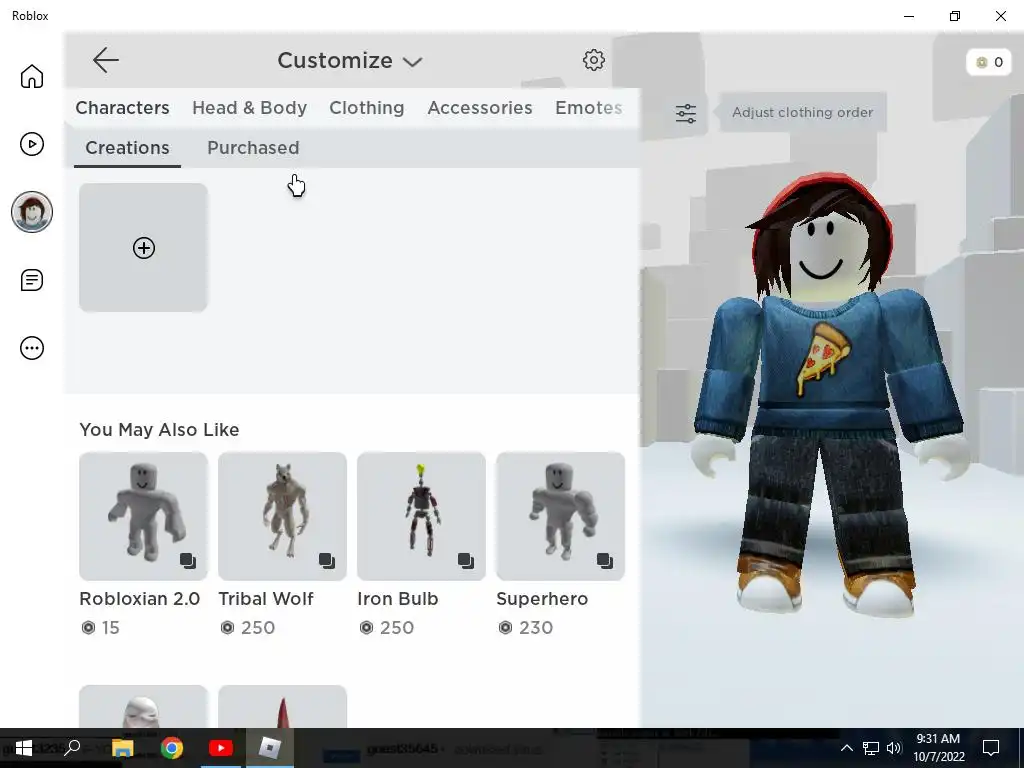1024x768 pixels.
Task: Click the adjust clothing order sliders icon
Action: coord(686,114)
